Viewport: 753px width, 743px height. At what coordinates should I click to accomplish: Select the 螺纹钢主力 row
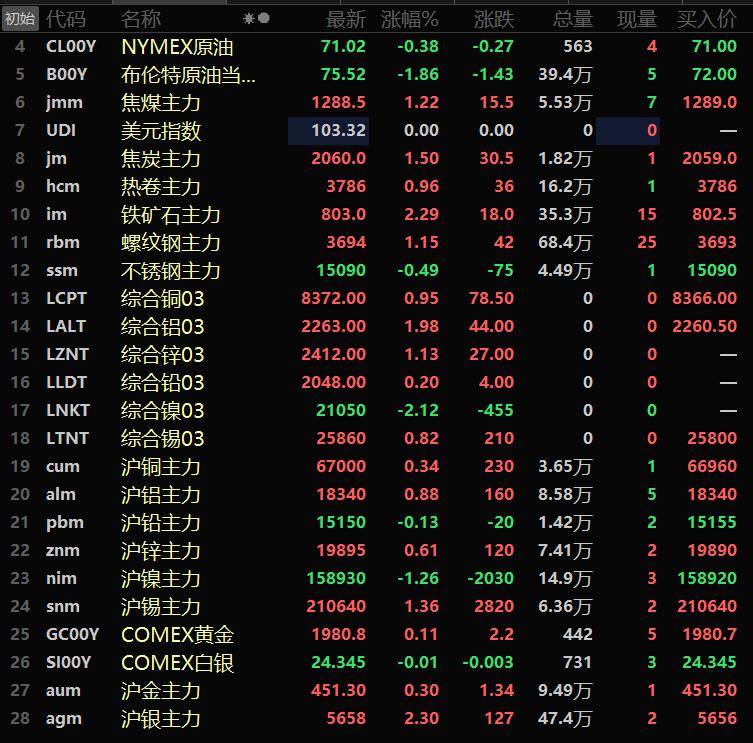[376, 243]
